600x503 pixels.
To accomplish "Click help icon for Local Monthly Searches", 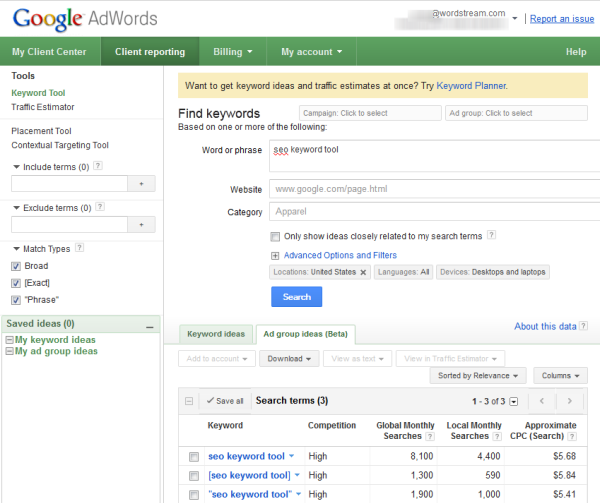I will [x=497, y=436].
